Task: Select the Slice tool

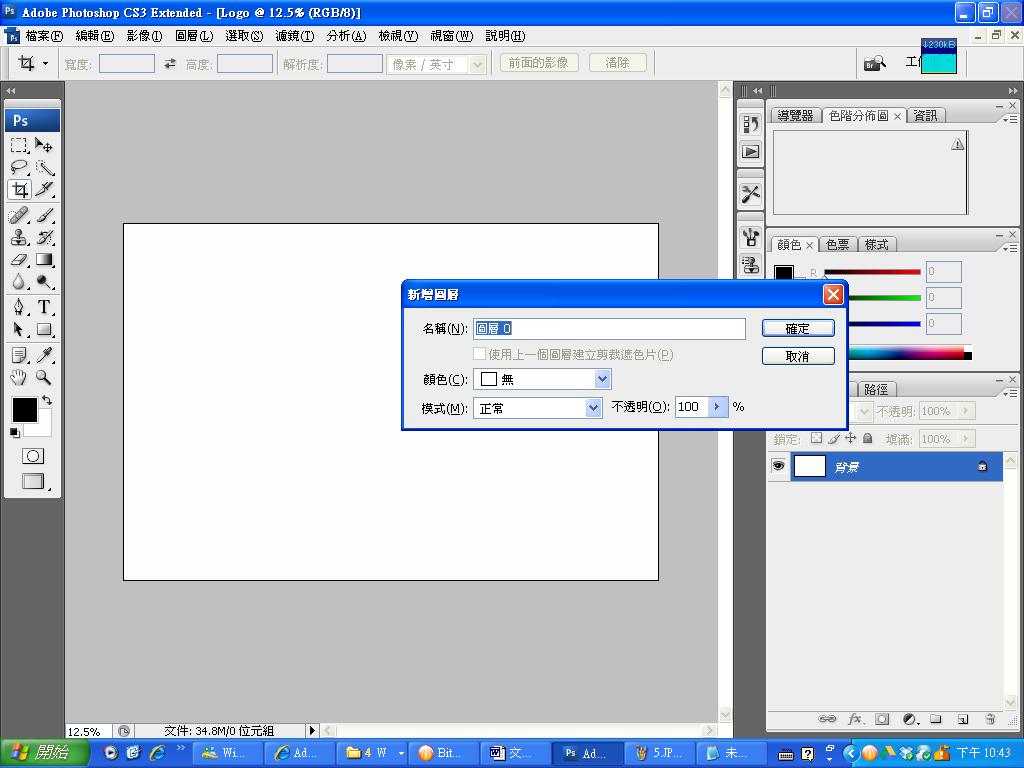Action: [x=44, y=190]
